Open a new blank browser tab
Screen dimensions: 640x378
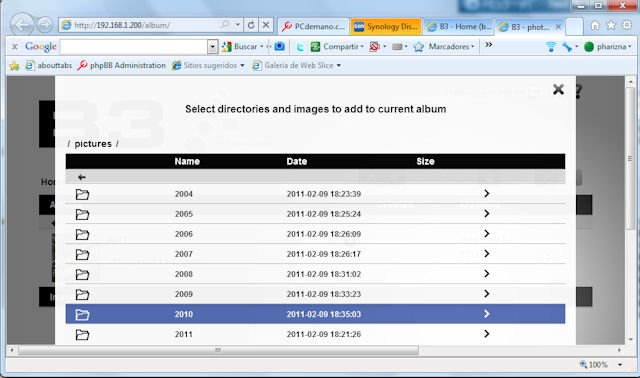pyautogui.click(x=574, y=27)
